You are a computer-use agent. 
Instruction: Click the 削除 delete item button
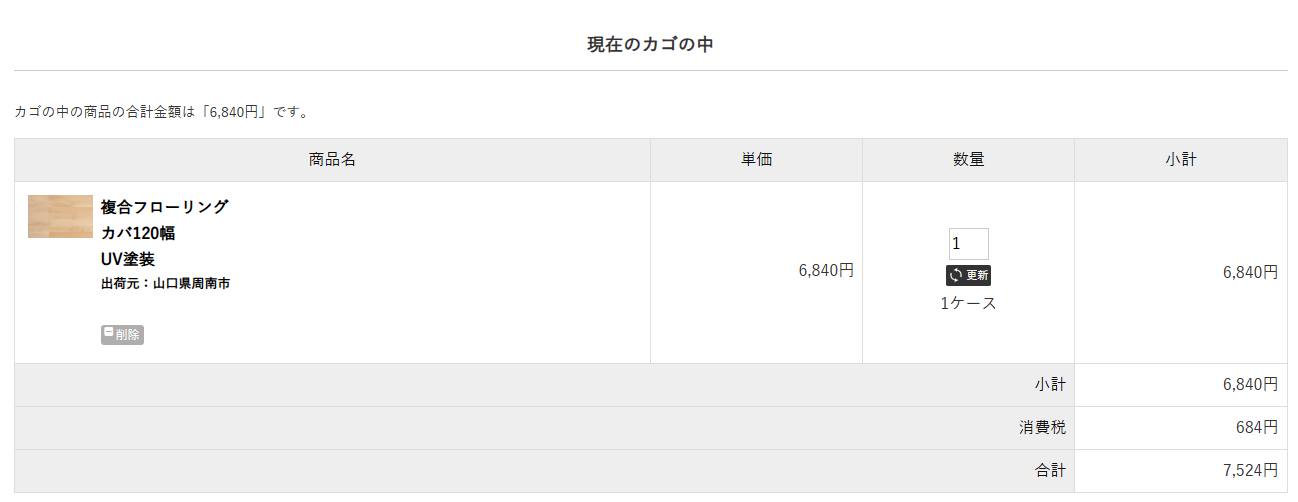[122, 335]
